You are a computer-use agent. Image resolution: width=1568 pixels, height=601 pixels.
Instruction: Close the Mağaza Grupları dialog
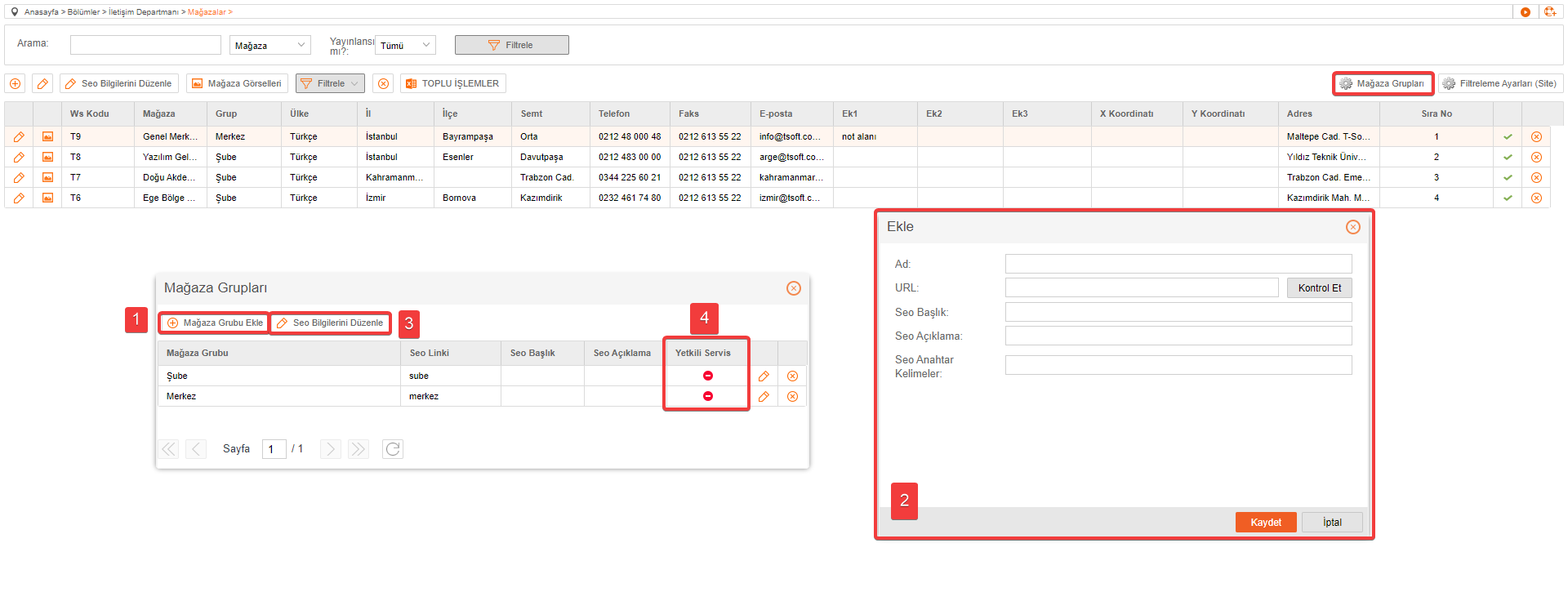click(x=794, y=288)
